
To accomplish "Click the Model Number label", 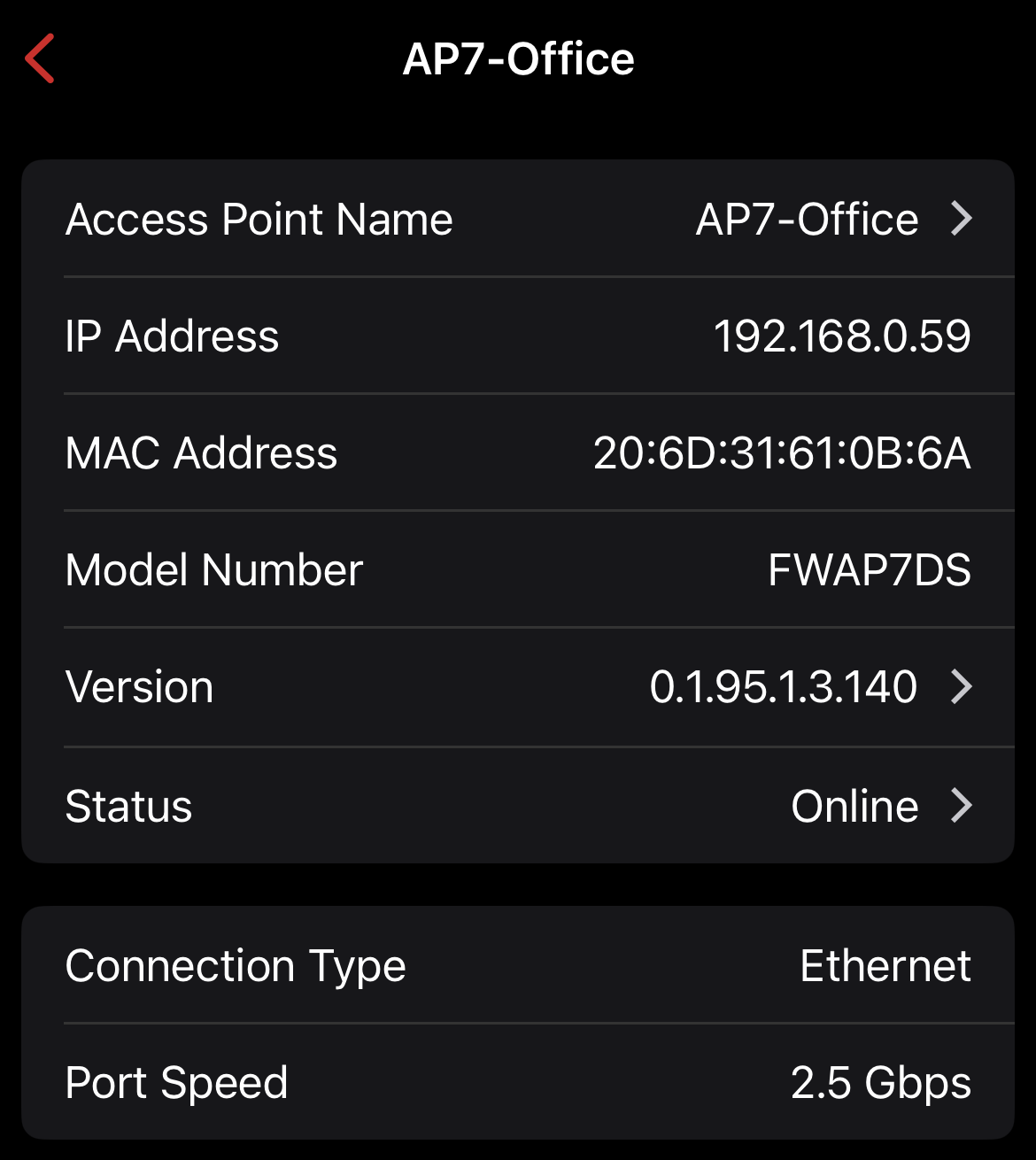I will click(214, 570).
